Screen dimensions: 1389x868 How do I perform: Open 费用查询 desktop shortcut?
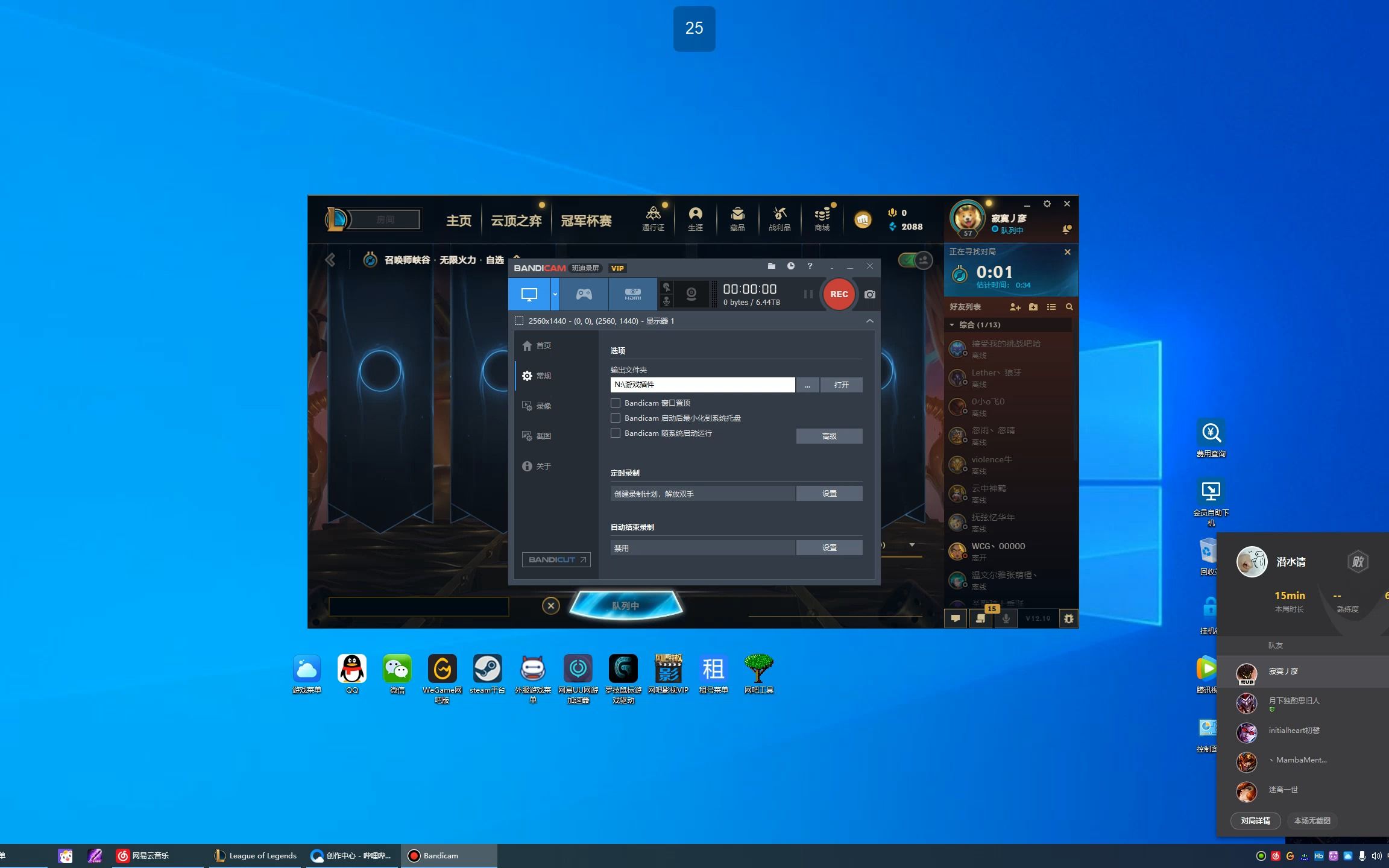[x=1211, y=438]
